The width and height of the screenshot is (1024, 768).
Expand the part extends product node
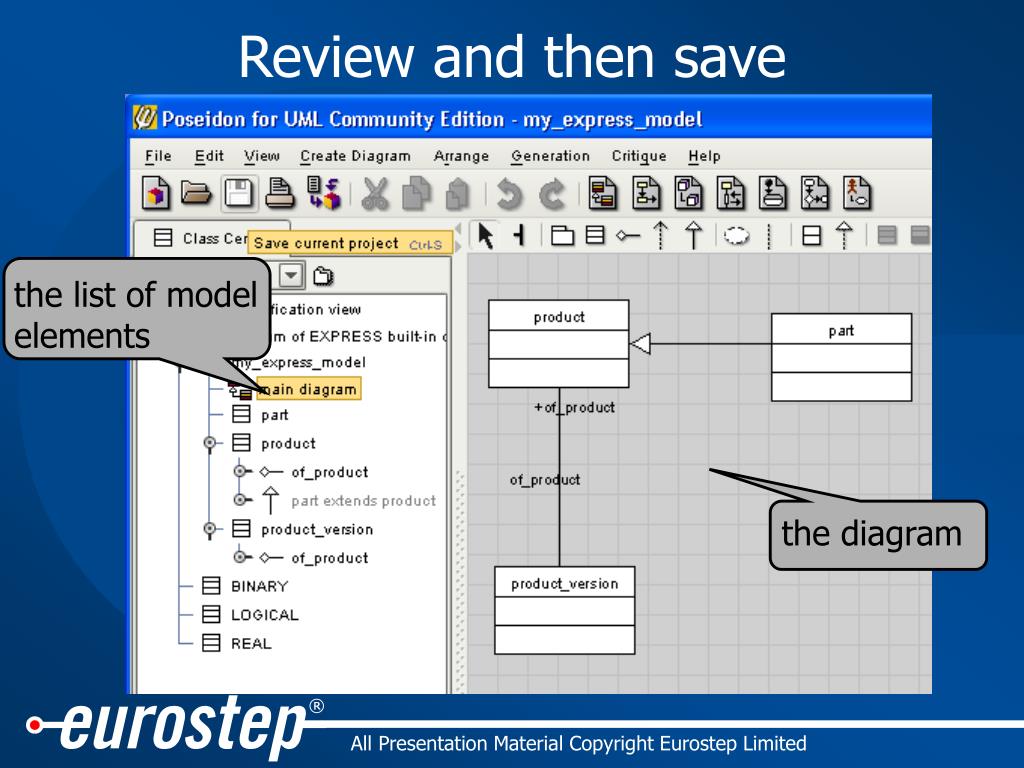[240, 500]
